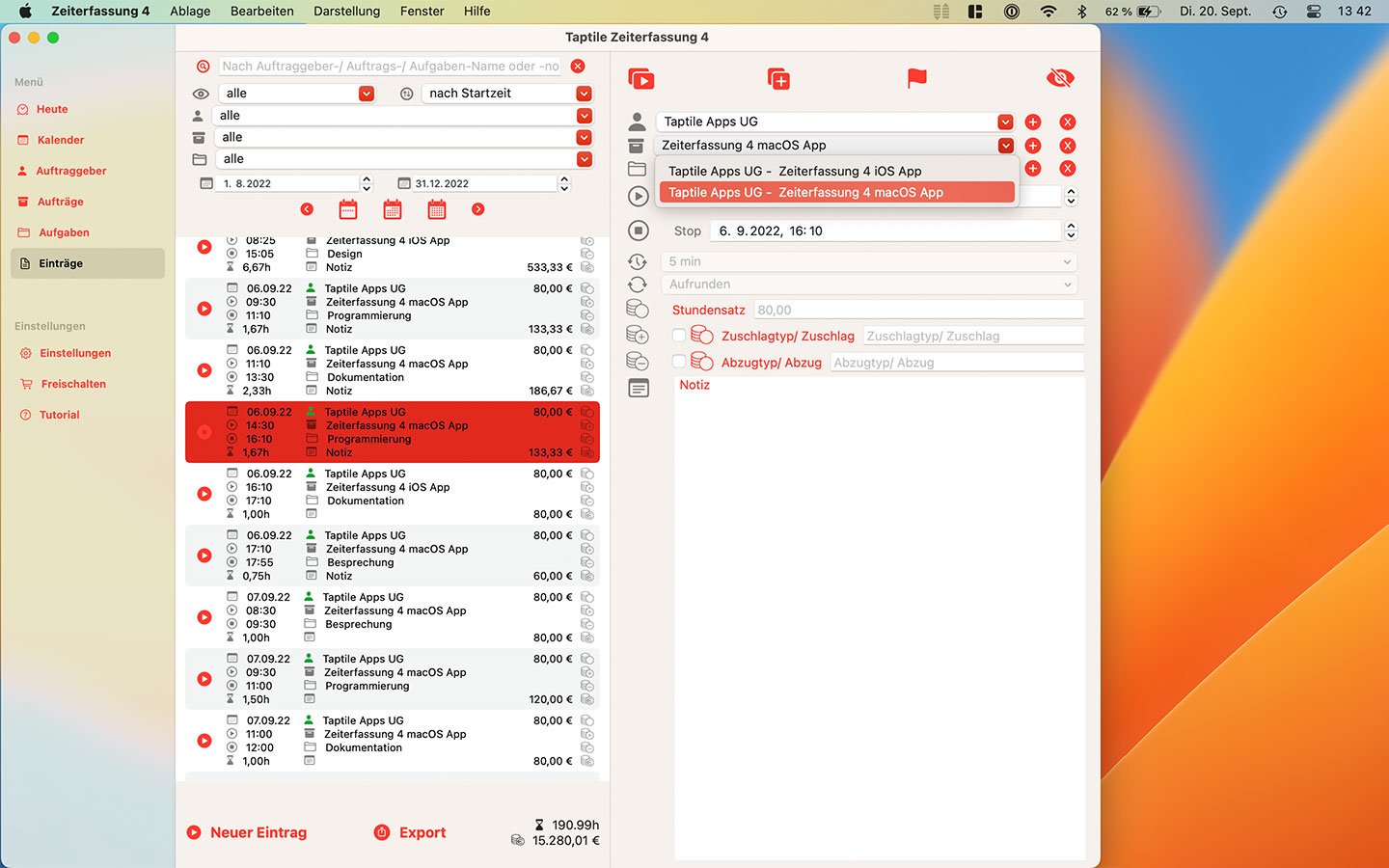This screenshot has width=1389, height=868.
Task: Start timer for 06.09.22 16:10 iOS App entry
Action: (204, 494)
